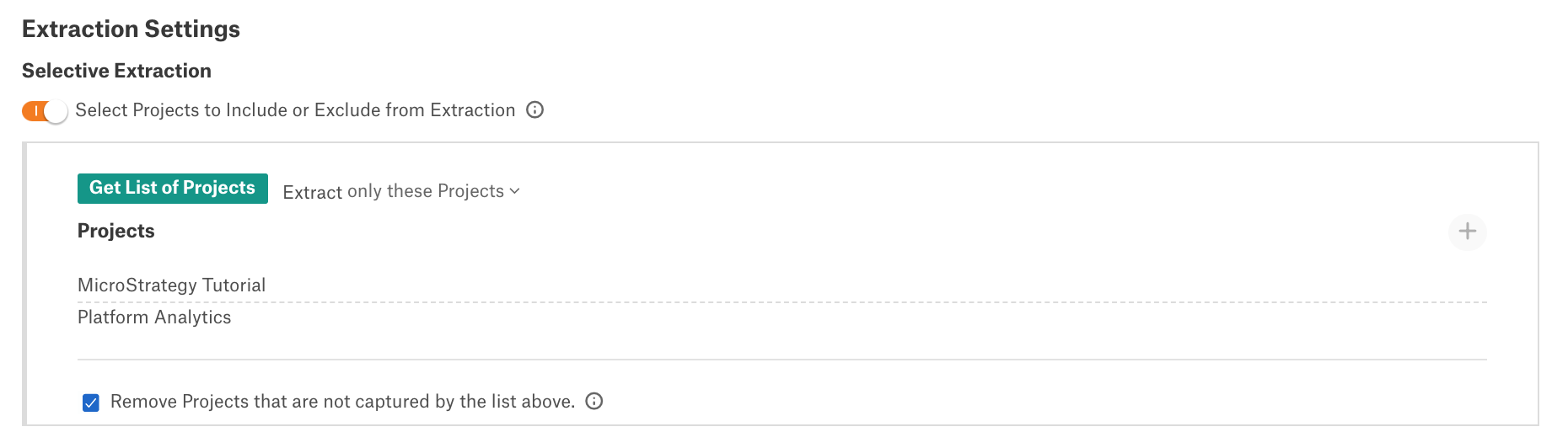Click empty row below Platform Analytics
The height and width of the screenshot is (448, 1568).
click(781, 345)
